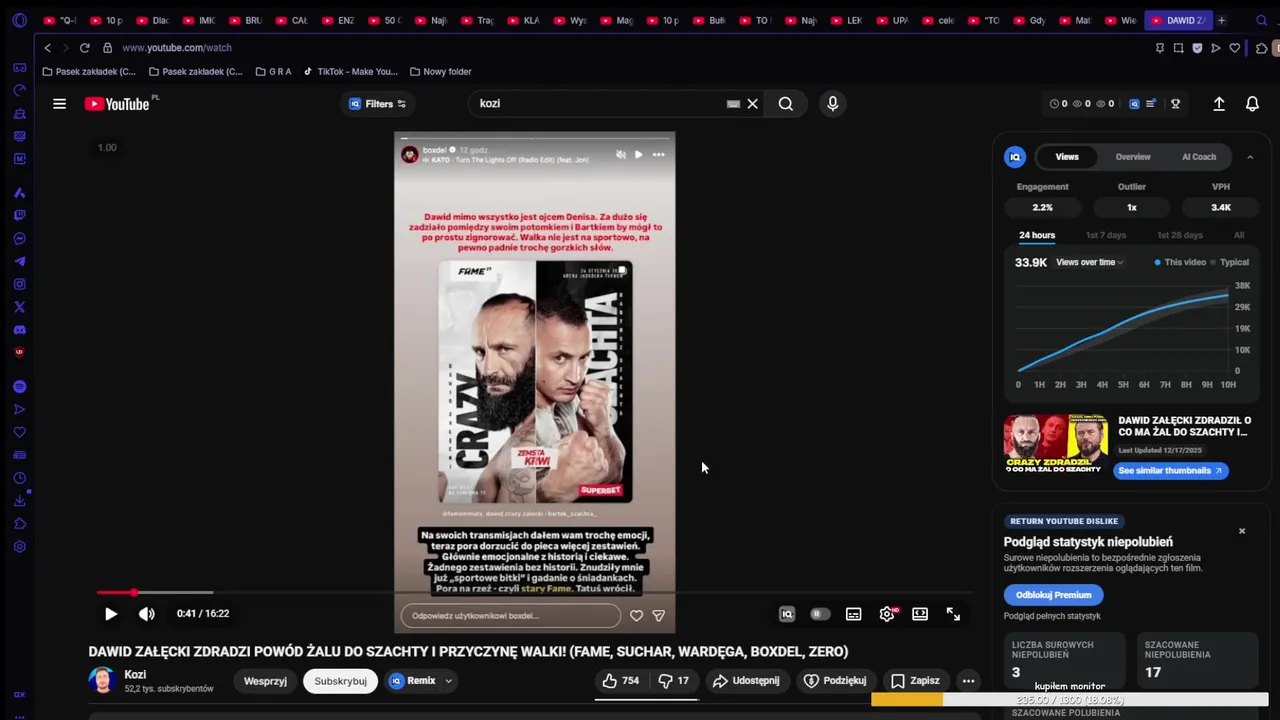Switch to theater mode view
Screen dimensions: 1280x720
[920, 614]
